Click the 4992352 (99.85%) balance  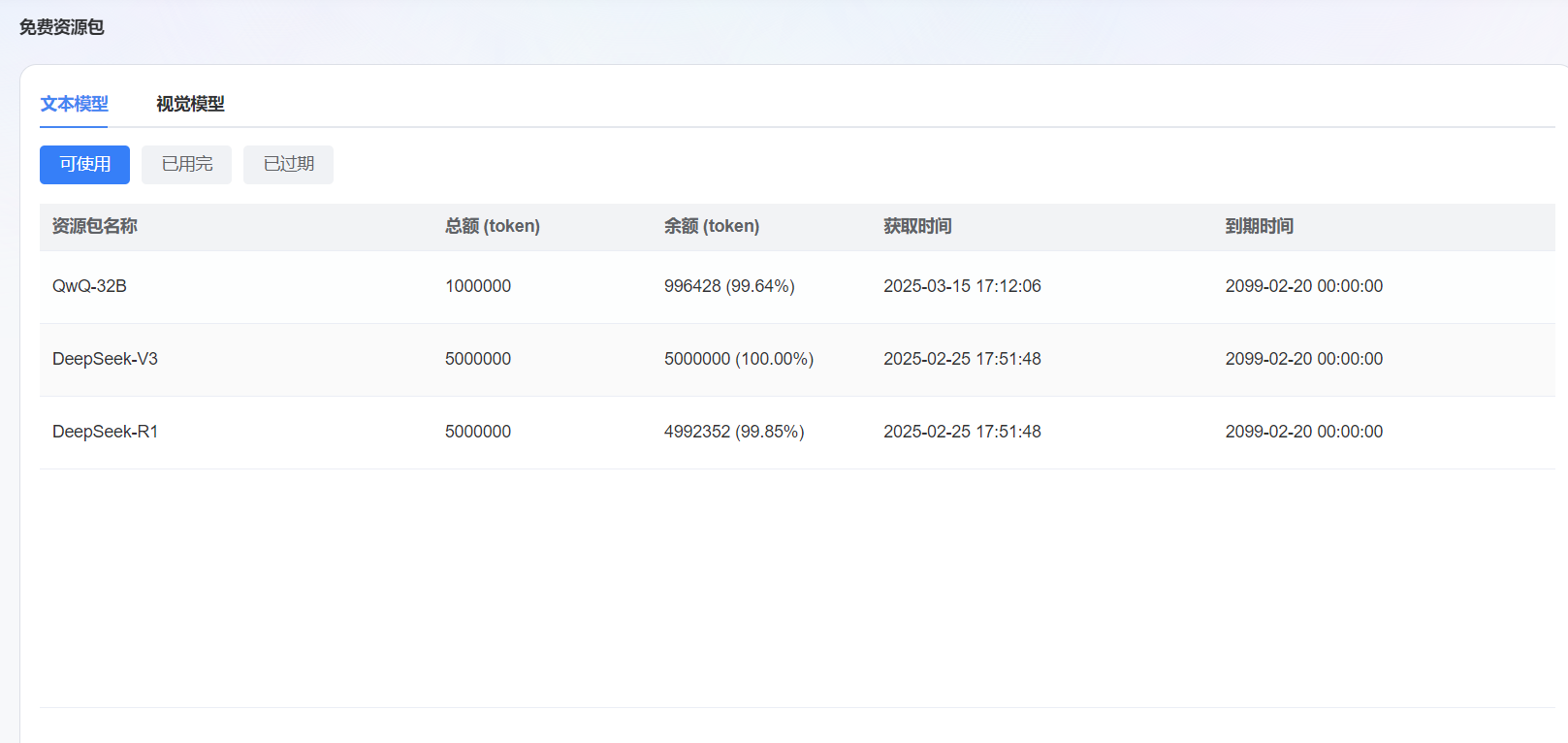[734, 432]
